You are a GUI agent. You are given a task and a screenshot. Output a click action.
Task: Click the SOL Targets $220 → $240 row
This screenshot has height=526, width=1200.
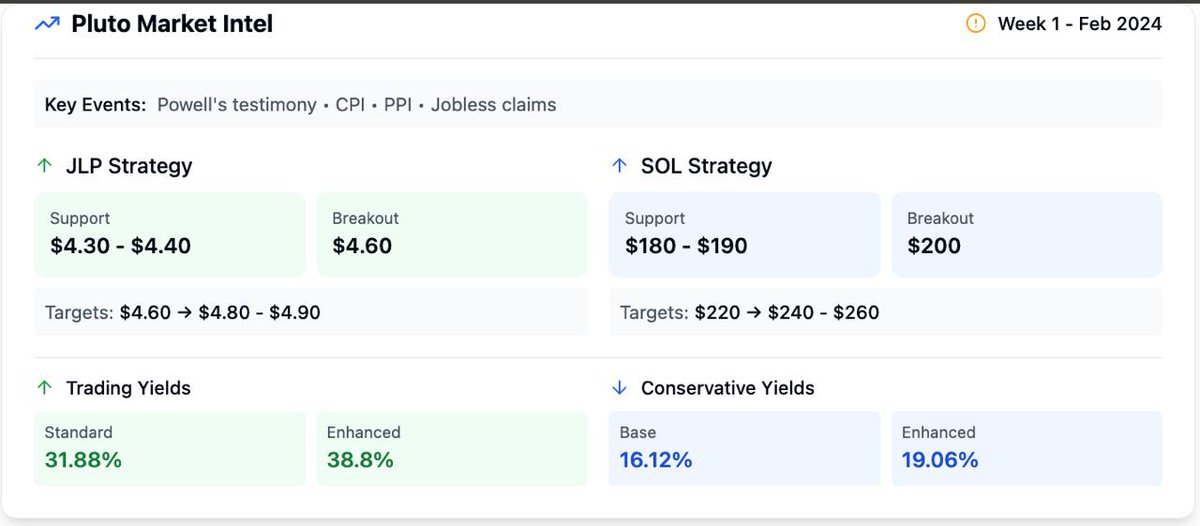point(886,312)
